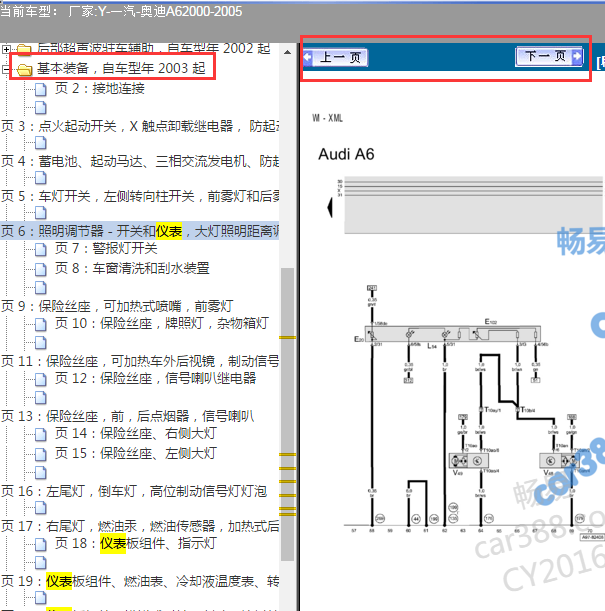The image size is (605, 611).
Task: Open 页 5：车灯开关 tree entry
Action: tap(140, 196)
